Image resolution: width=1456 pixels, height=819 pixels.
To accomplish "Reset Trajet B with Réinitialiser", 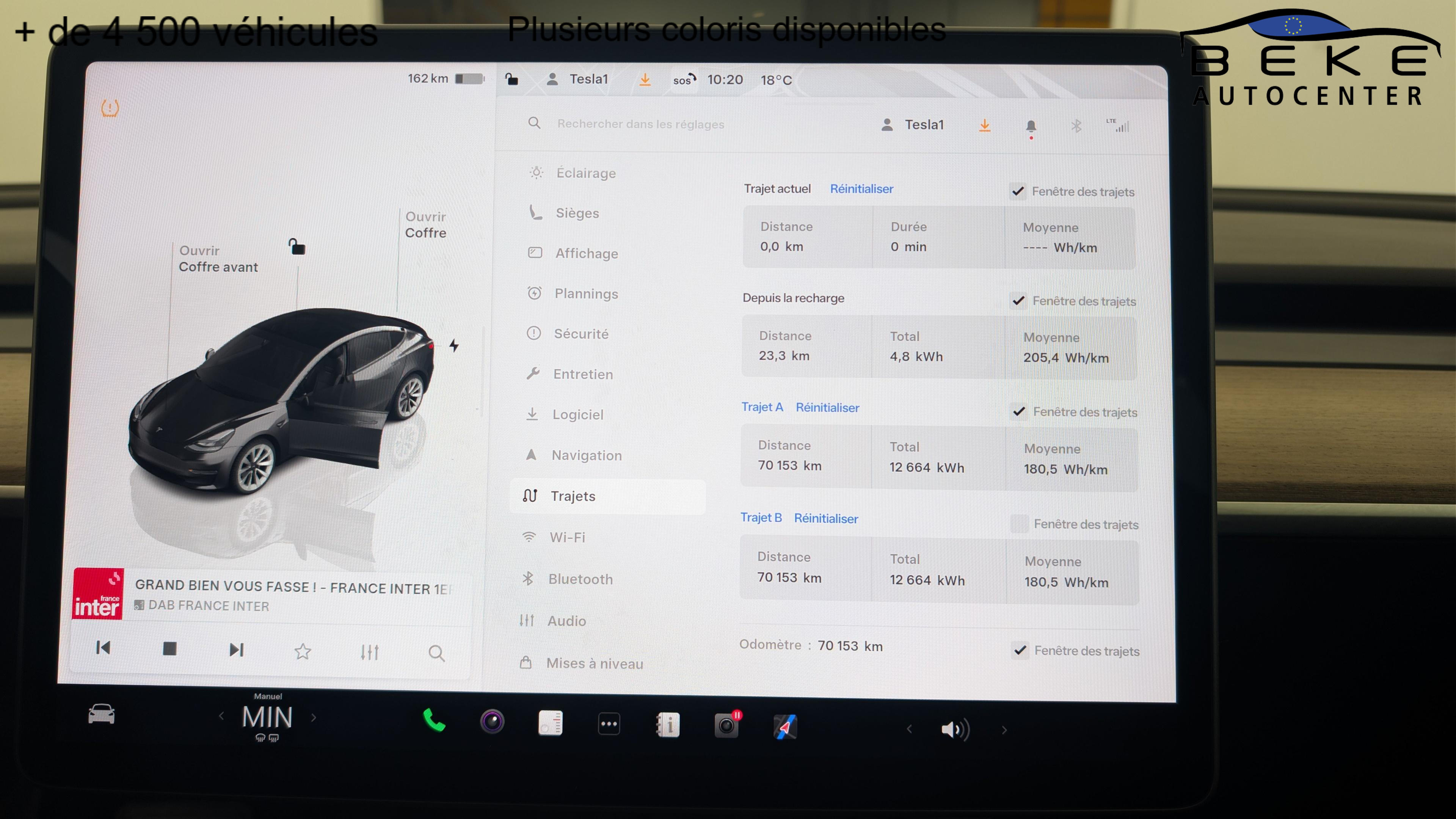I will click(826, 518).
